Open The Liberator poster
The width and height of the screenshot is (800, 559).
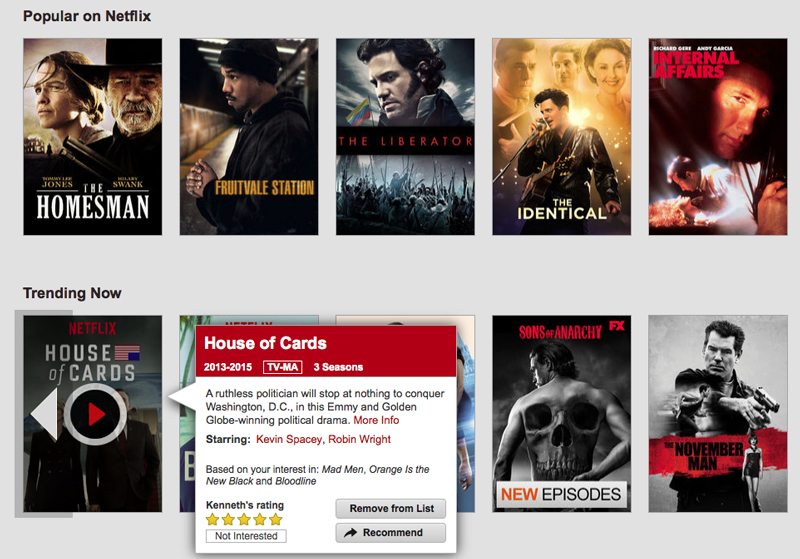[x=405, y=137]
